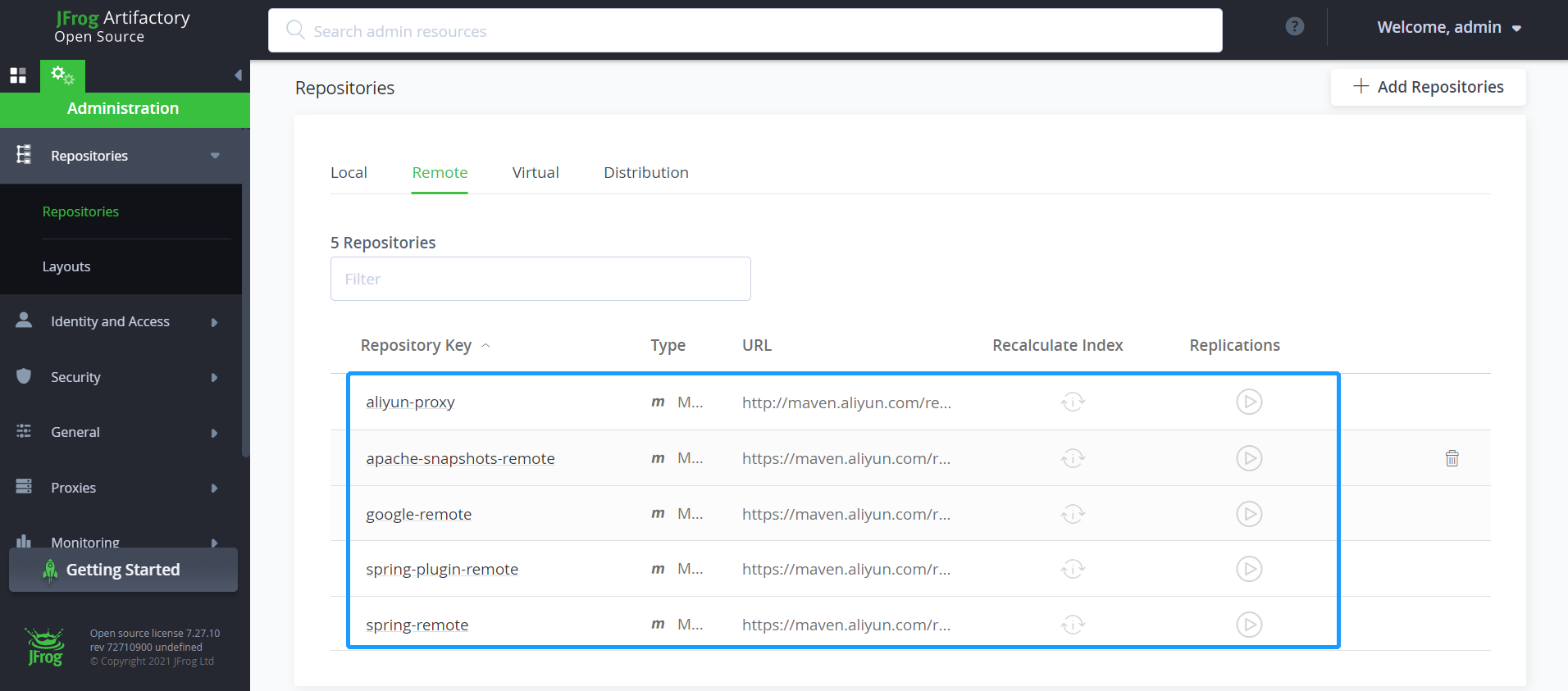The height and width of the screenshot is (691, 1568).
Task: Click the Type column header
Action: (668, 345)
